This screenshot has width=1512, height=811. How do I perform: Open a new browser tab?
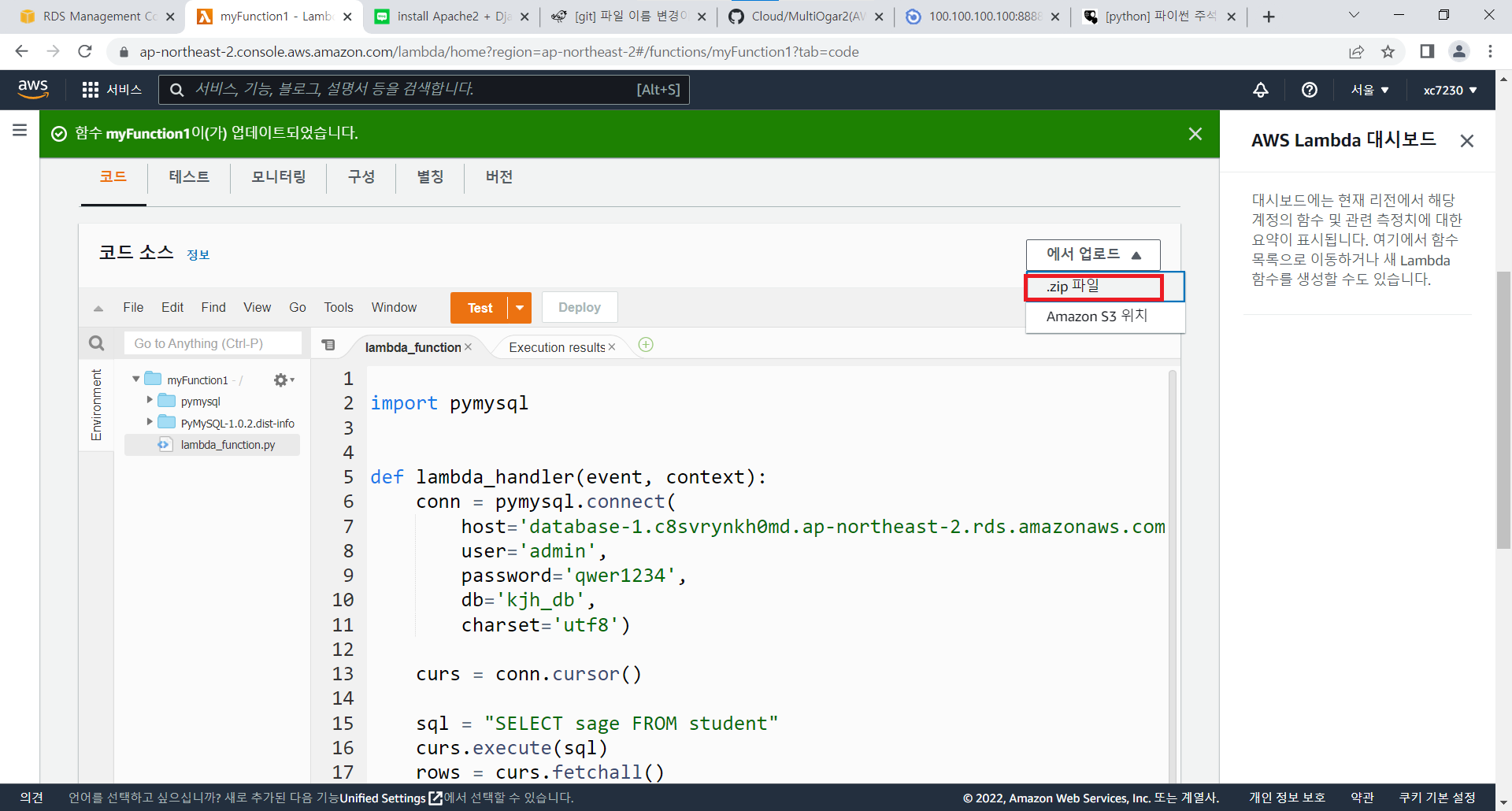point(1269,17)
